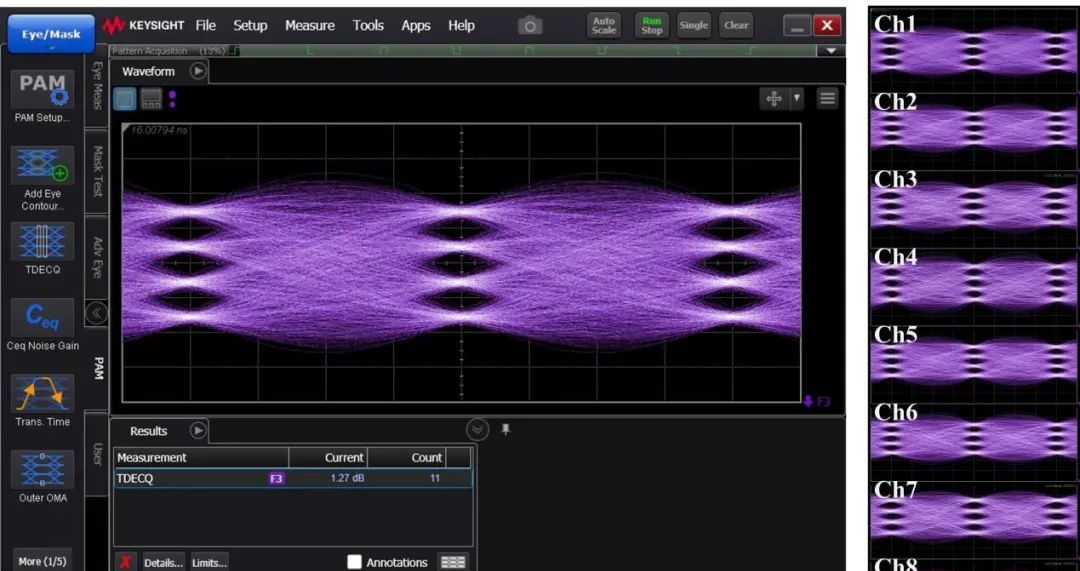
Task: Select the Ch5 eye diagram thumbnail
Action: point(974,362)
